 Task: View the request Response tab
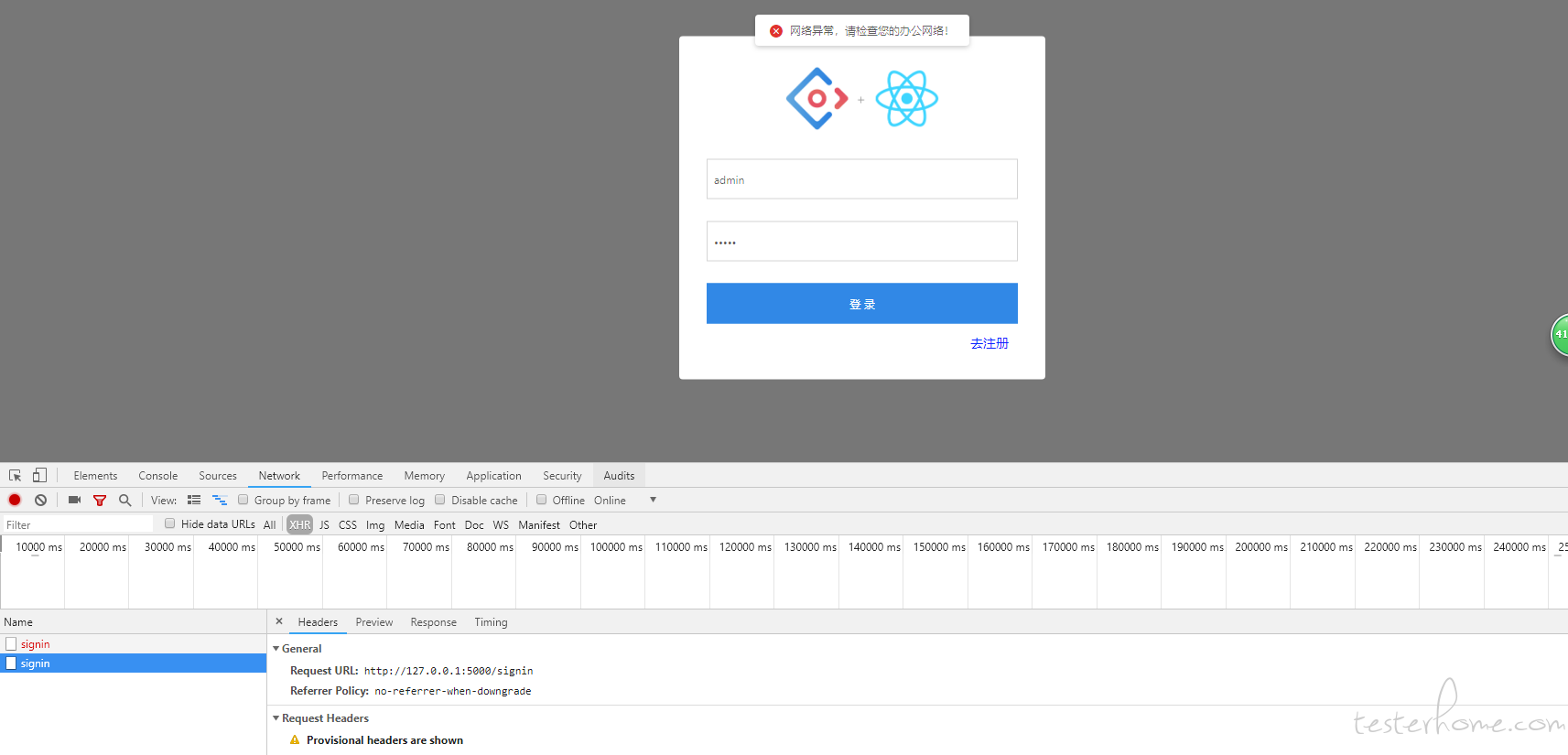(433, 622)
